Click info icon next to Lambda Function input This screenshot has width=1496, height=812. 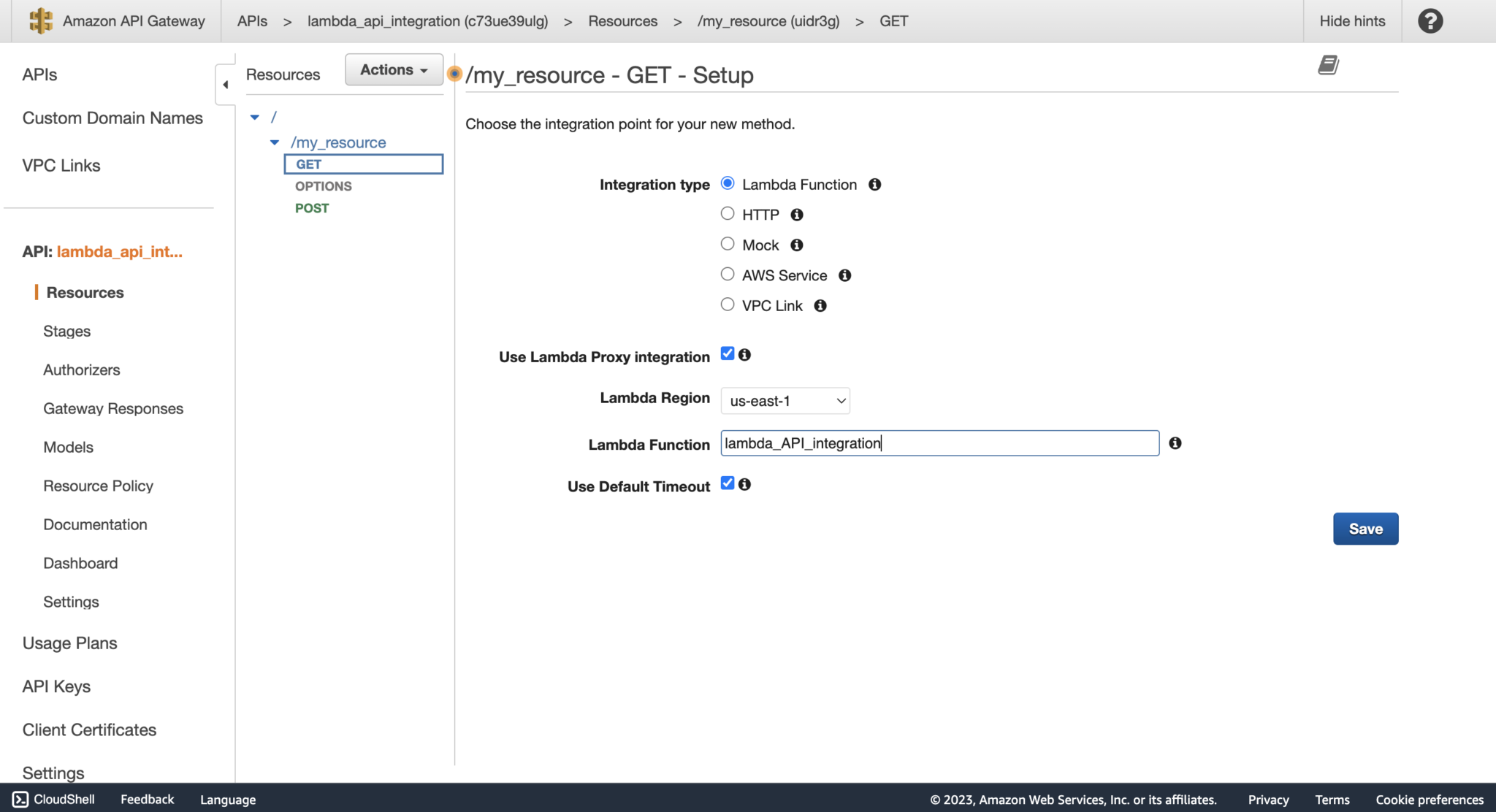[x=1175, y=443]
